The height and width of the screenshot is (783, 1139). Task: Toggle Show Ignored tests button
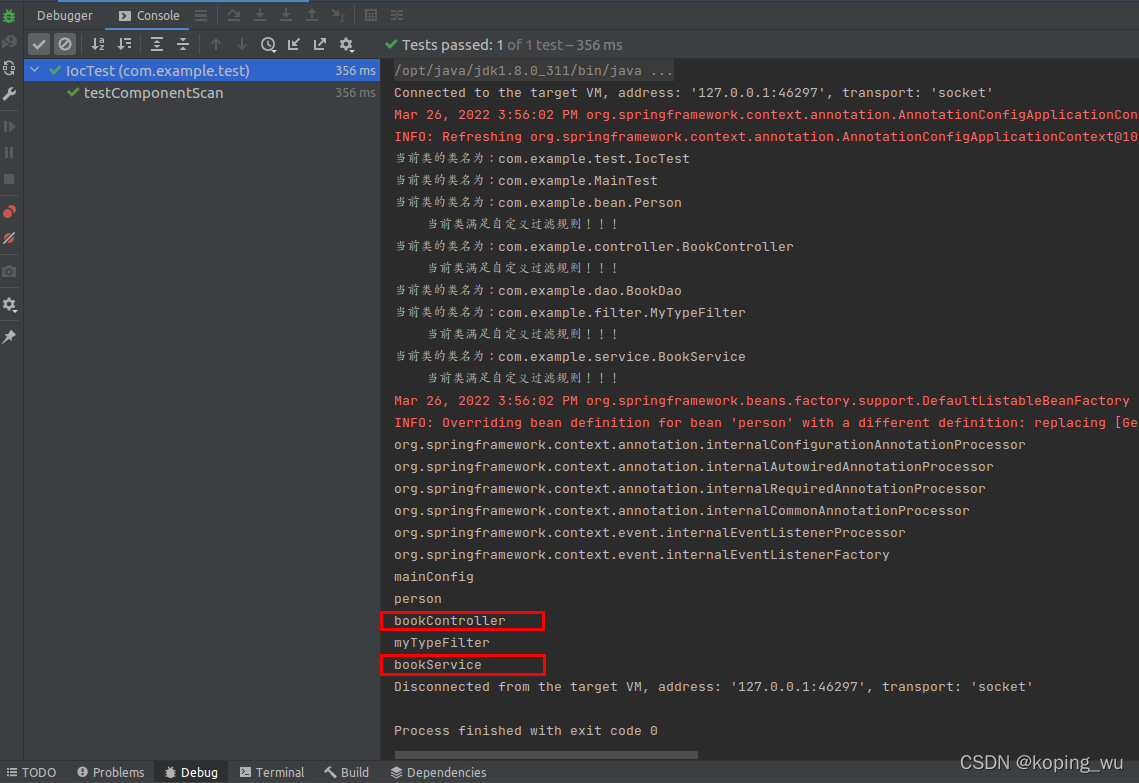[65, 44]
